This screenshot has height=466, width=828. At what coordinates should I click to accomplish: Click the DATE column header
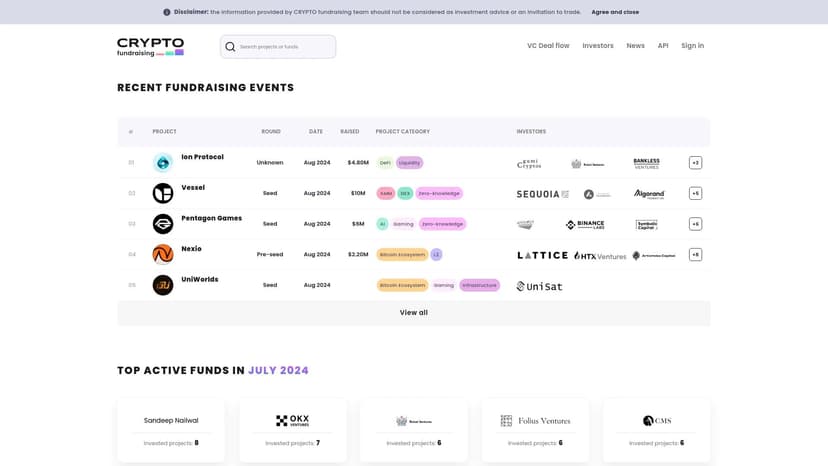point(316,132)
